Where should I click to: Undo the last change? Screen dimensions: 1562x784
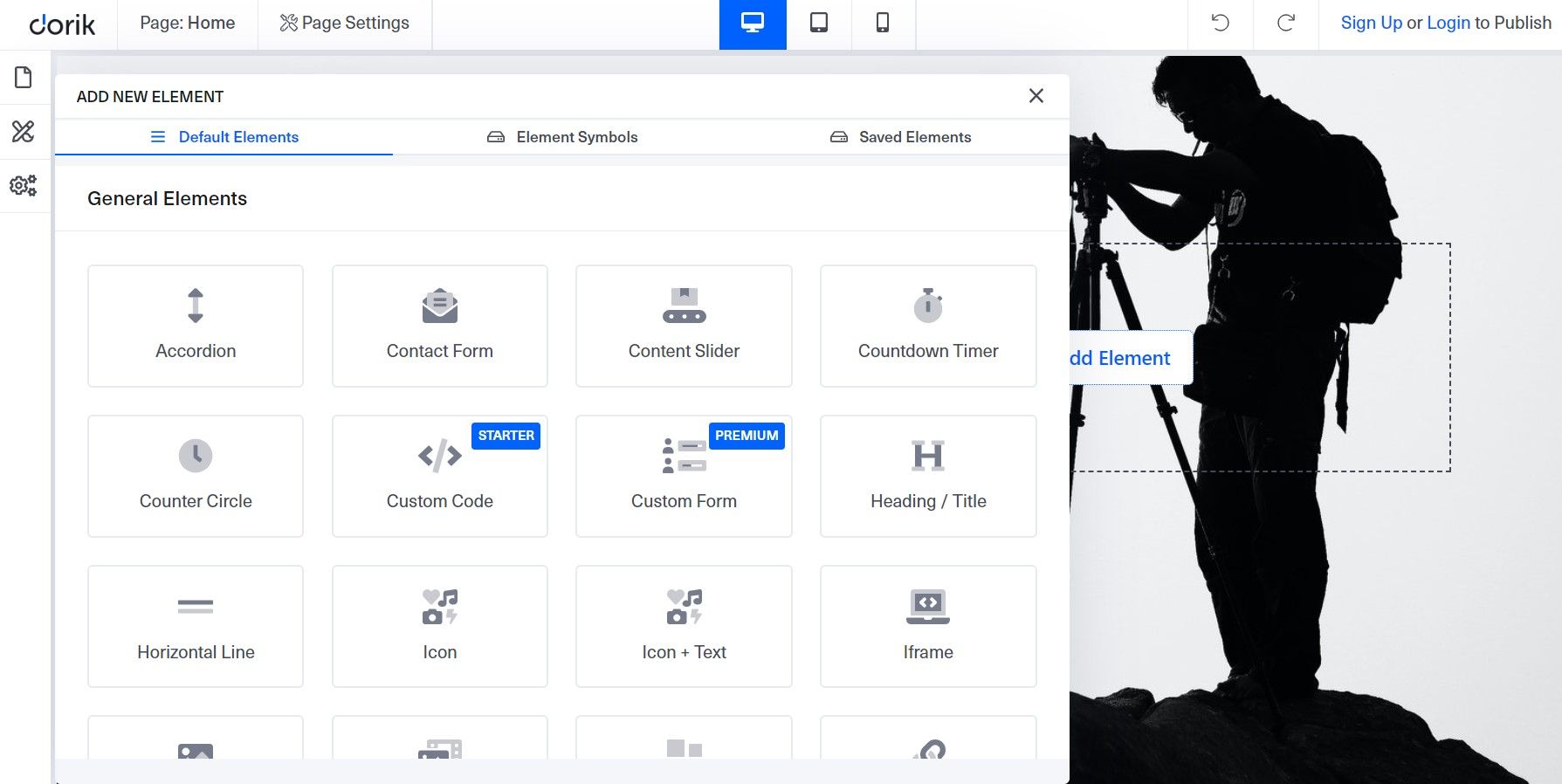pos(1221,24)
